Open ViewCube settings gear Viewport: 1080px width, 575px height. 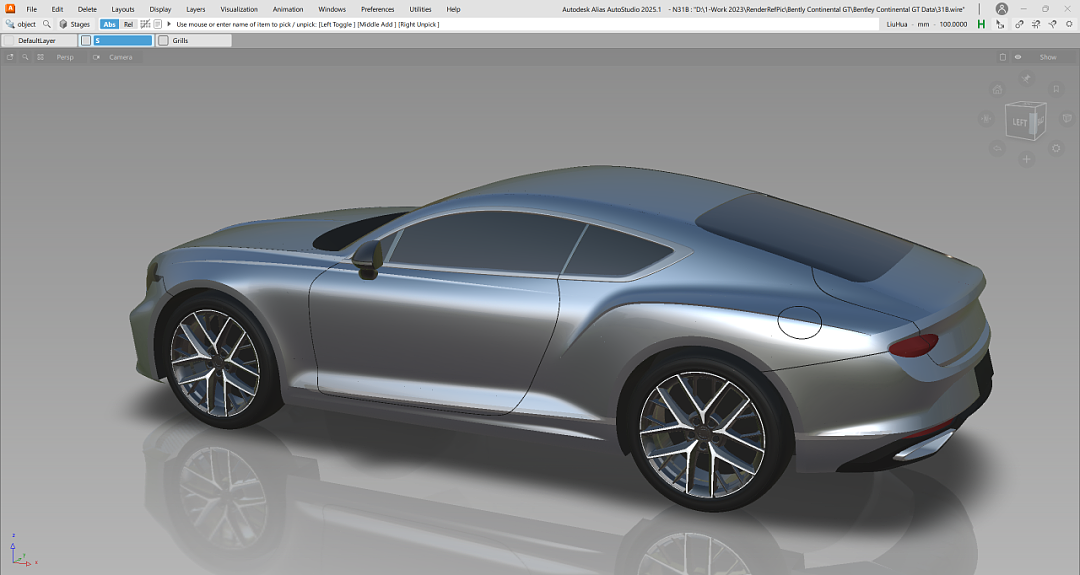click(1056, 148)
